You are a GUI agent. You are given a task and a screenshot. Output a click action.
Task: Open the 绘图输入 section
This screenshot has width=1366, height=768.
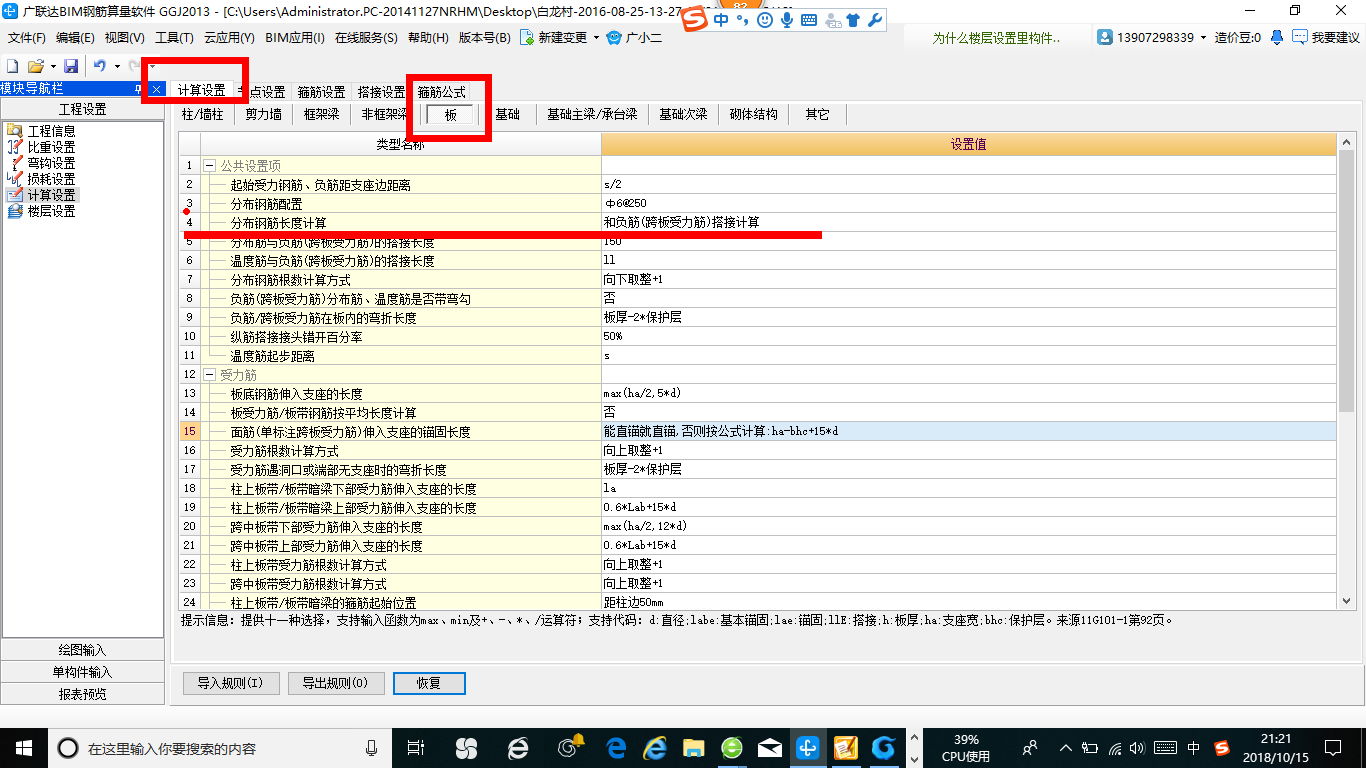point(82,650)
